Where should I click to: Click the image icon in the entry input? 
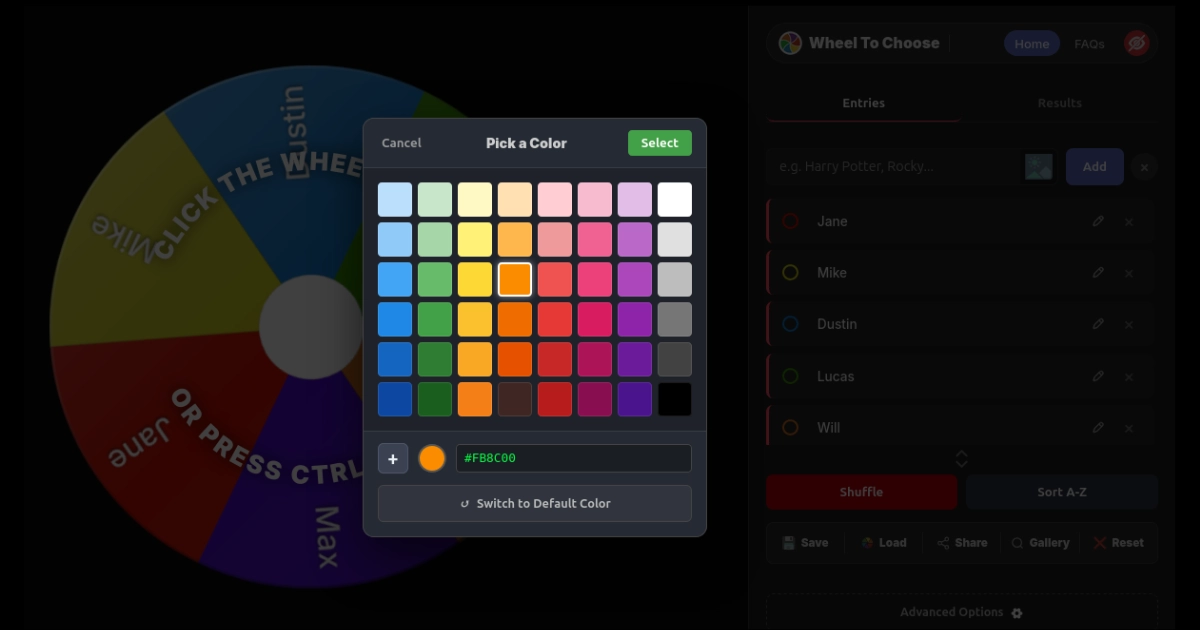coord(1037,166)
